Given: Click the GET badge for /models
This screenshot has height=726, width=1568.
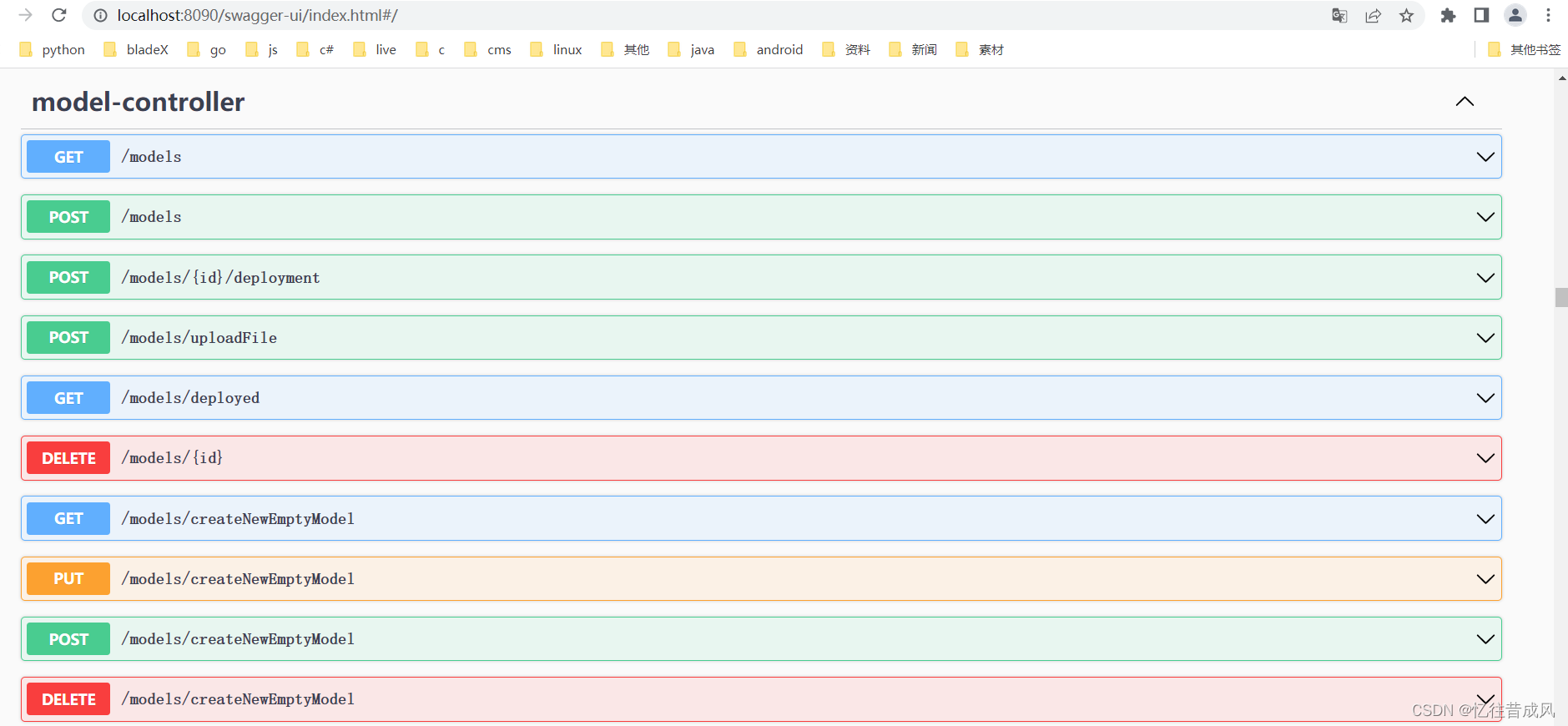Looking at the screenshot, I should (68, 157).
